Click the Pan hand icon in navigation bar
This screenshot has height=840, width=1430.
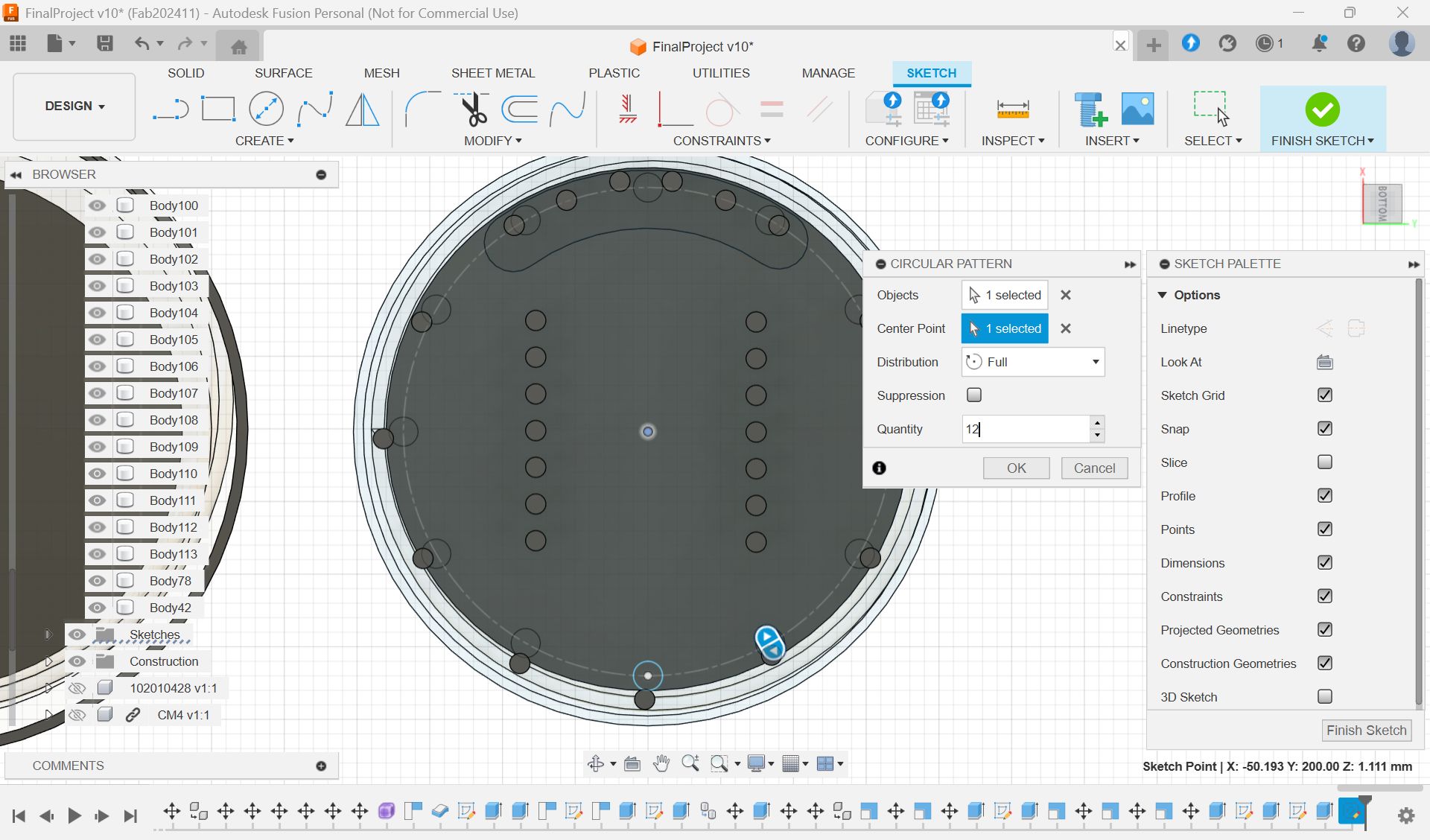pos(661,763)
